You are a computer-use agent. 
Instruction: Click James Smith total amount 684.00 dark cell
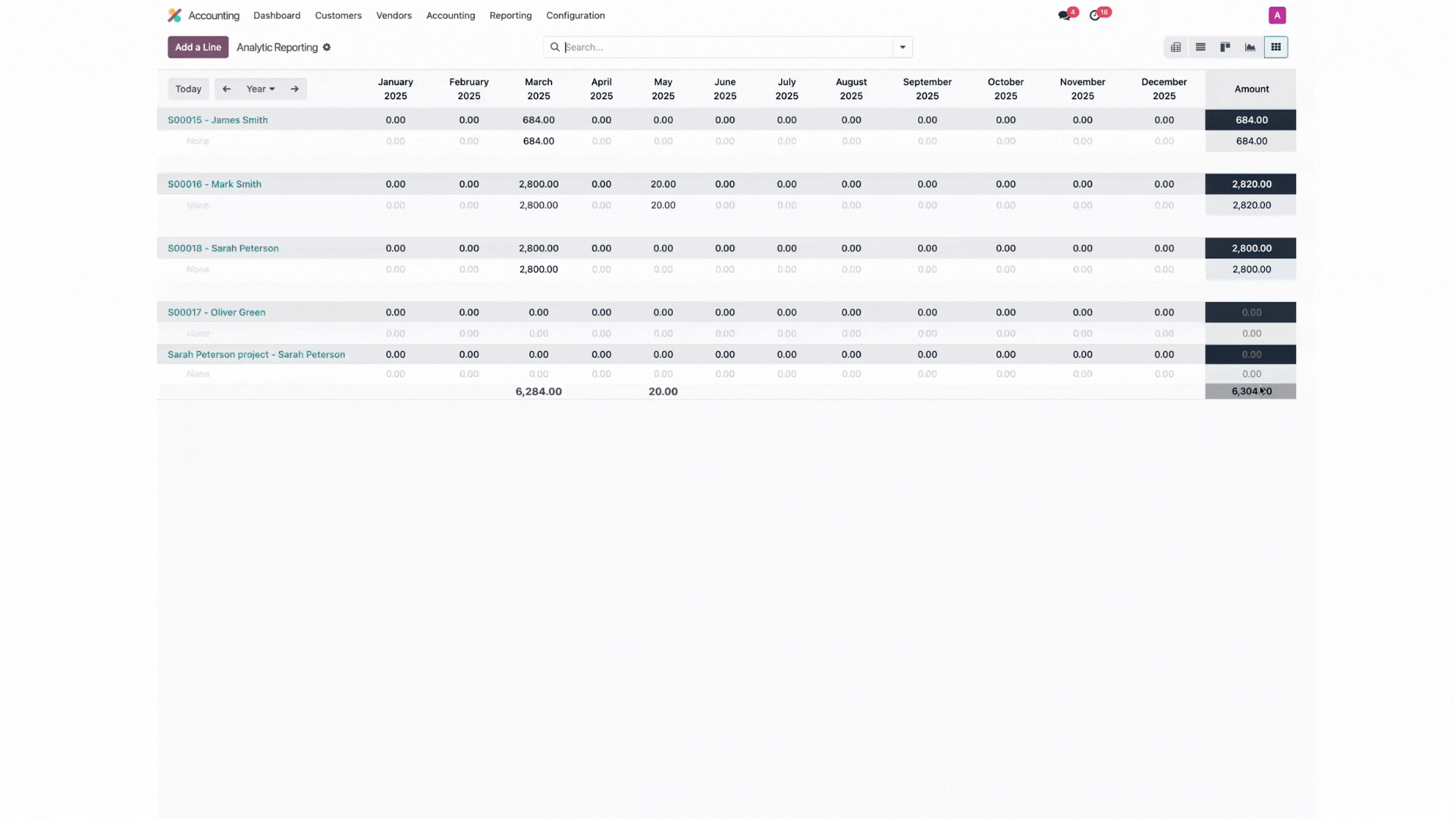click(1250, 120)
